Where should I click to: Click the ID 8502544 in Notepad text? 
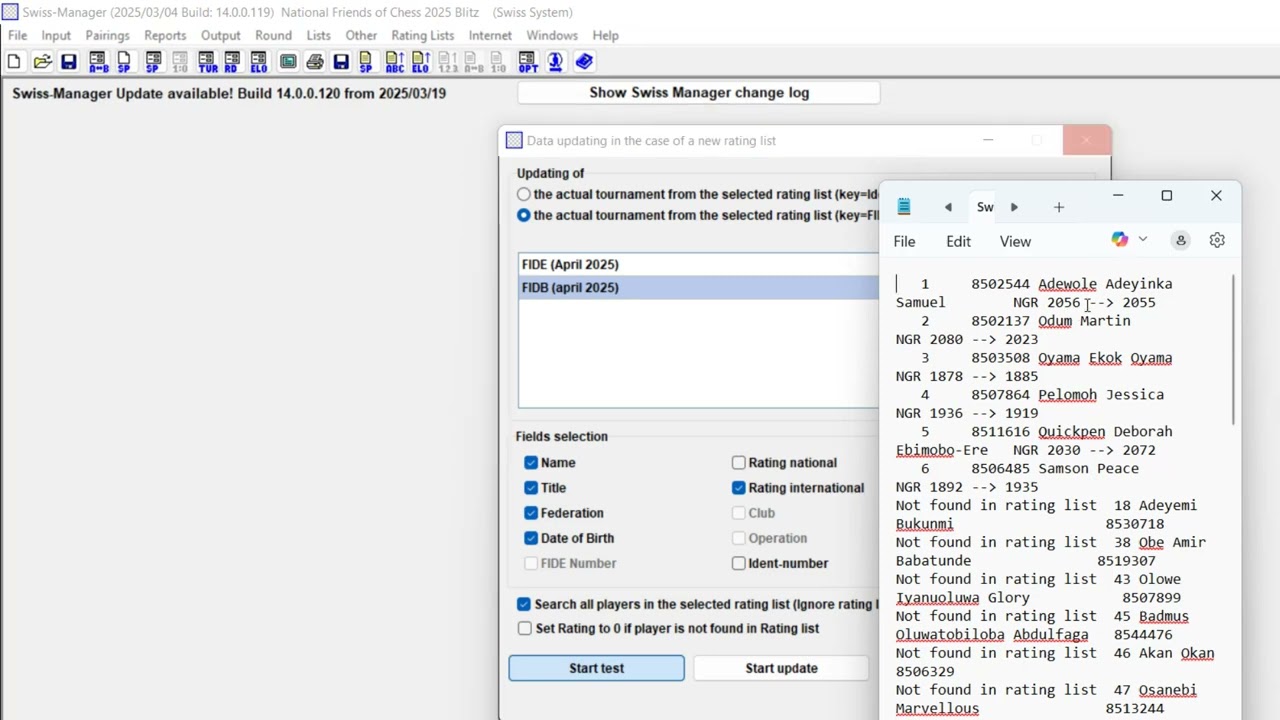(x=1000, y=284)
